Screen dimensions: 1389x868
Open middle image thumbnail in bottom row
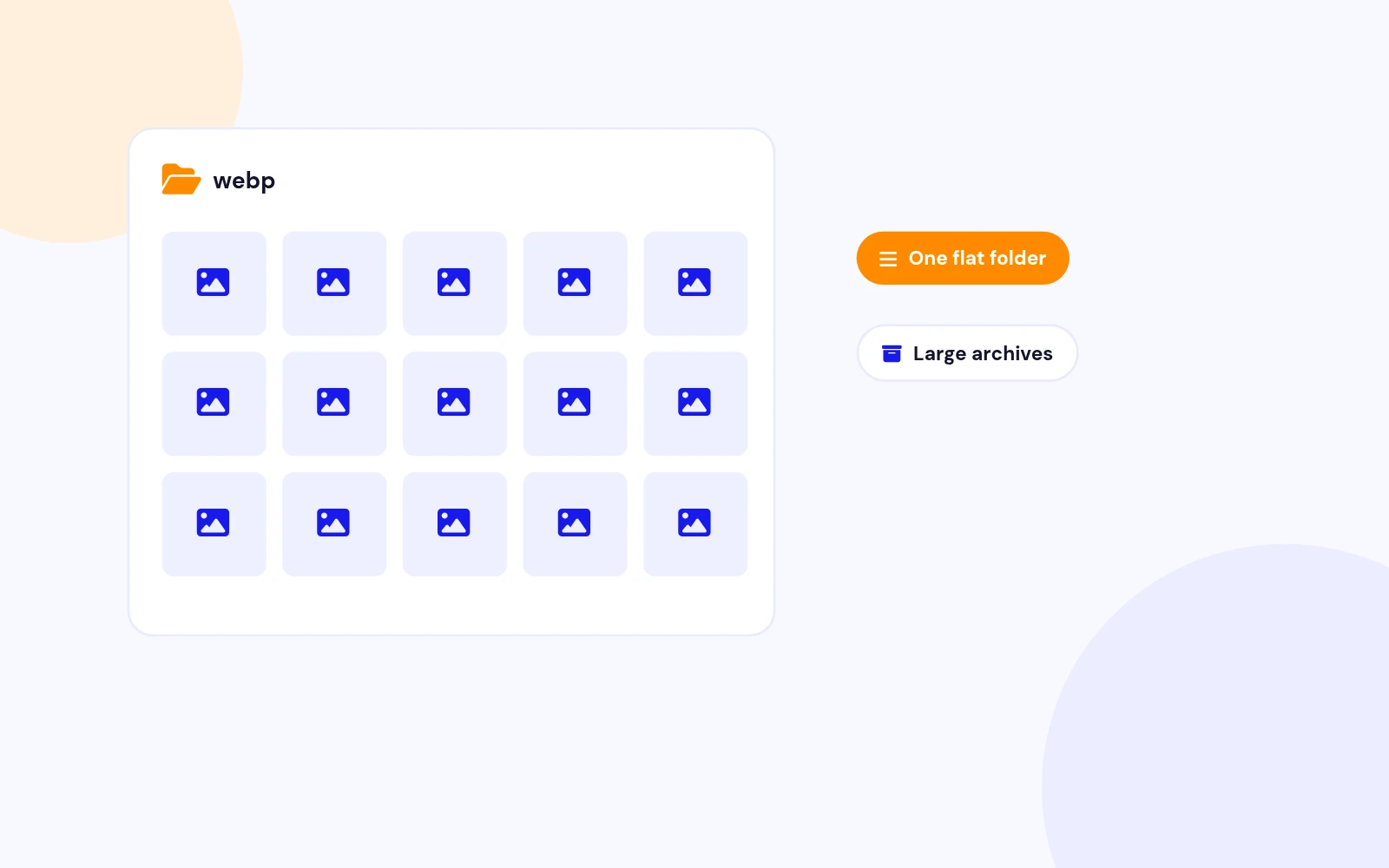[455, 524]
